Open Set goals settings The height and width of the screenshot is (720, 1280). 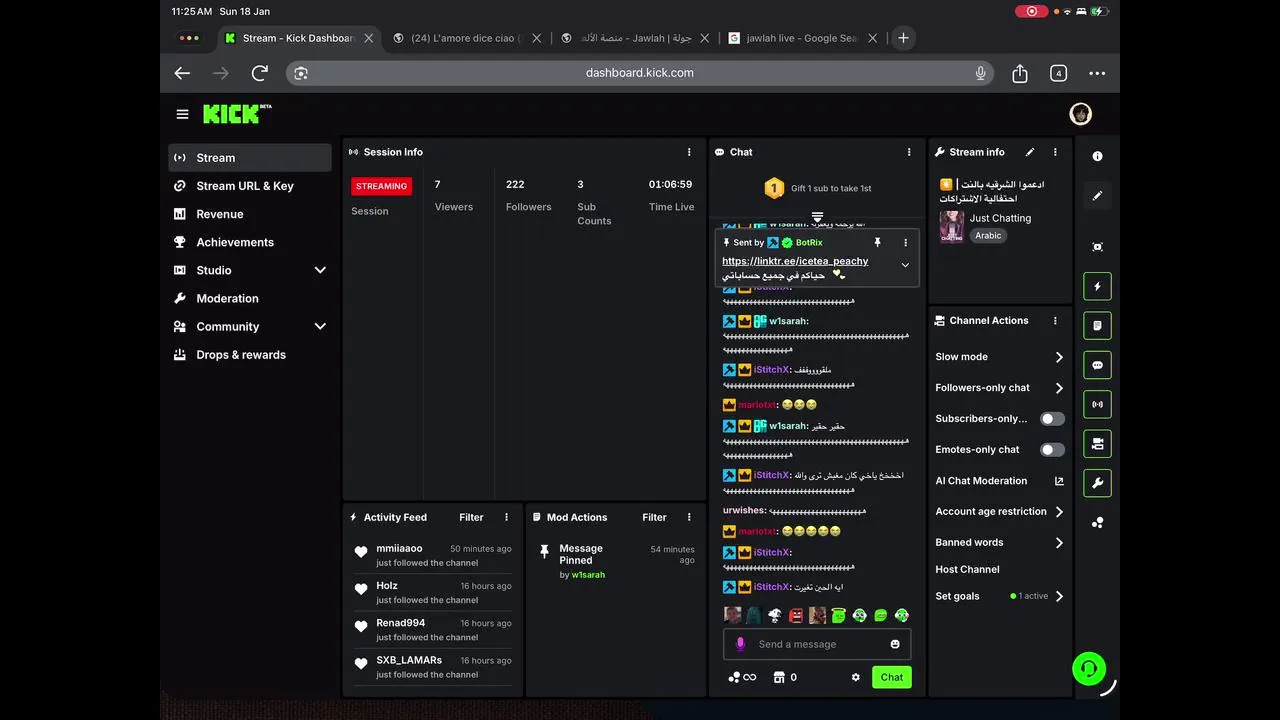coord(1000,596)
